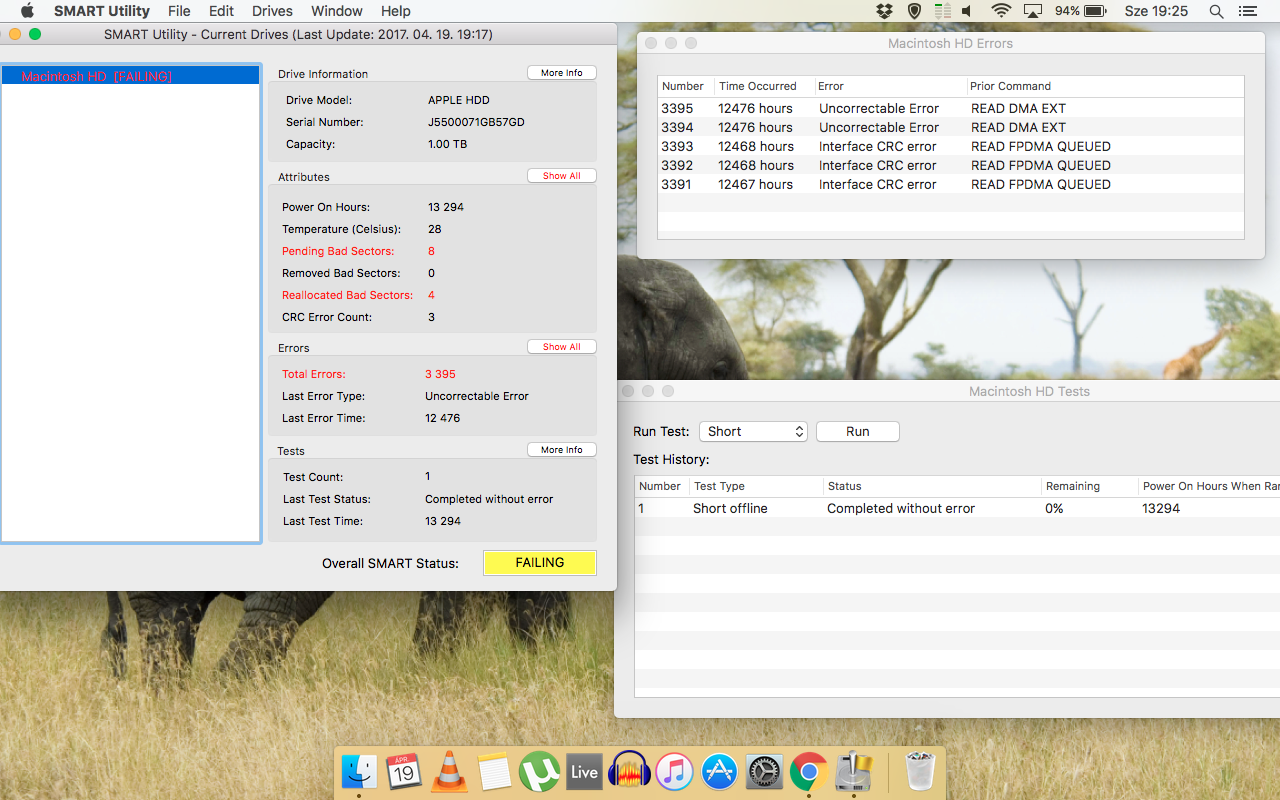Click the Dropbox menu bar icon

tap(884, 11)
